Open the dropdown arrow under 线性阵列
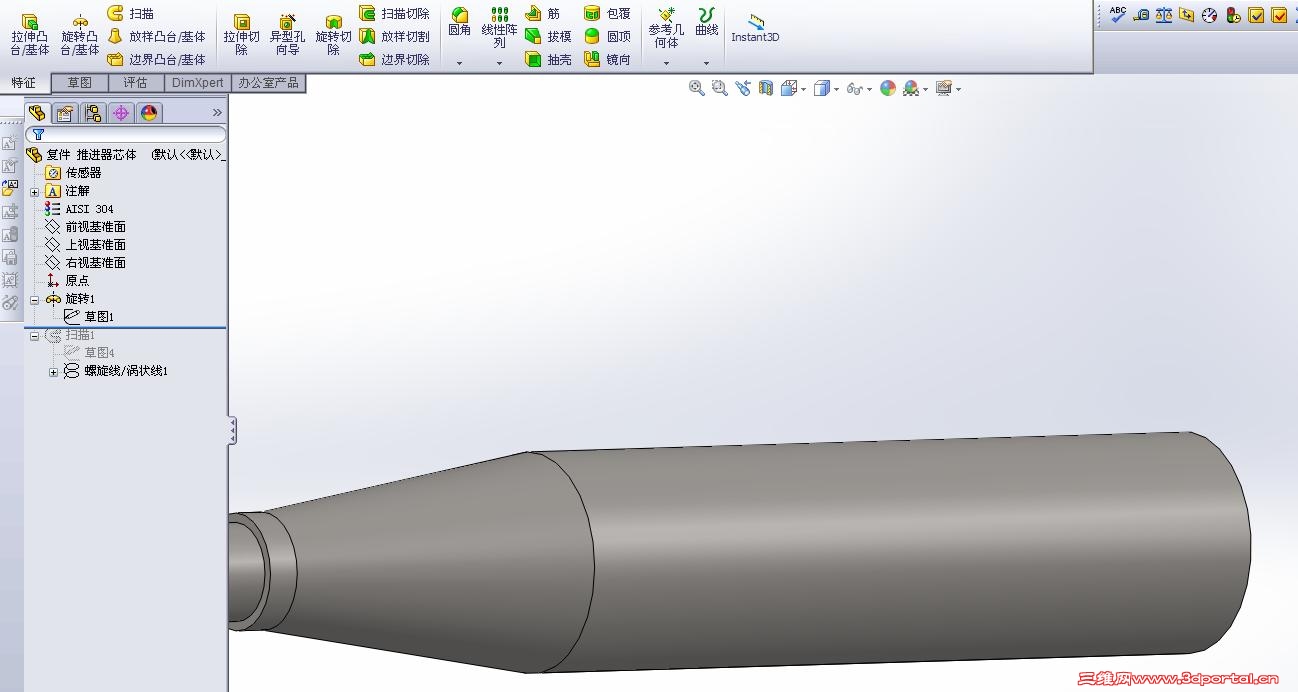The height and width of the screenshot is (692, 1298). pos(499,63)
